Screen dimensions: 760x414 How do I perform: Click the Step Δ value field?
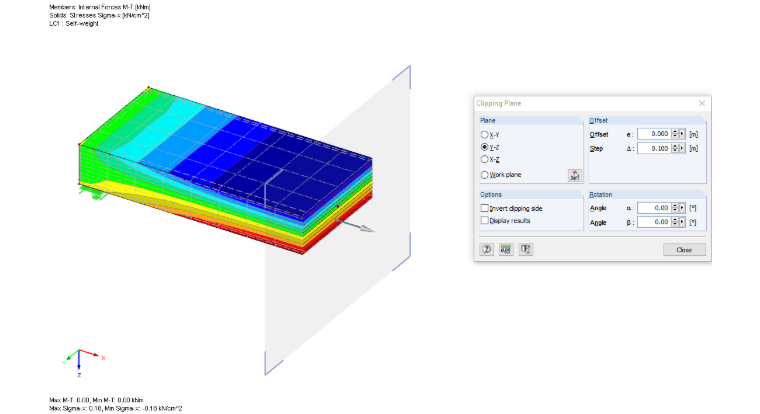click(654, 148)
